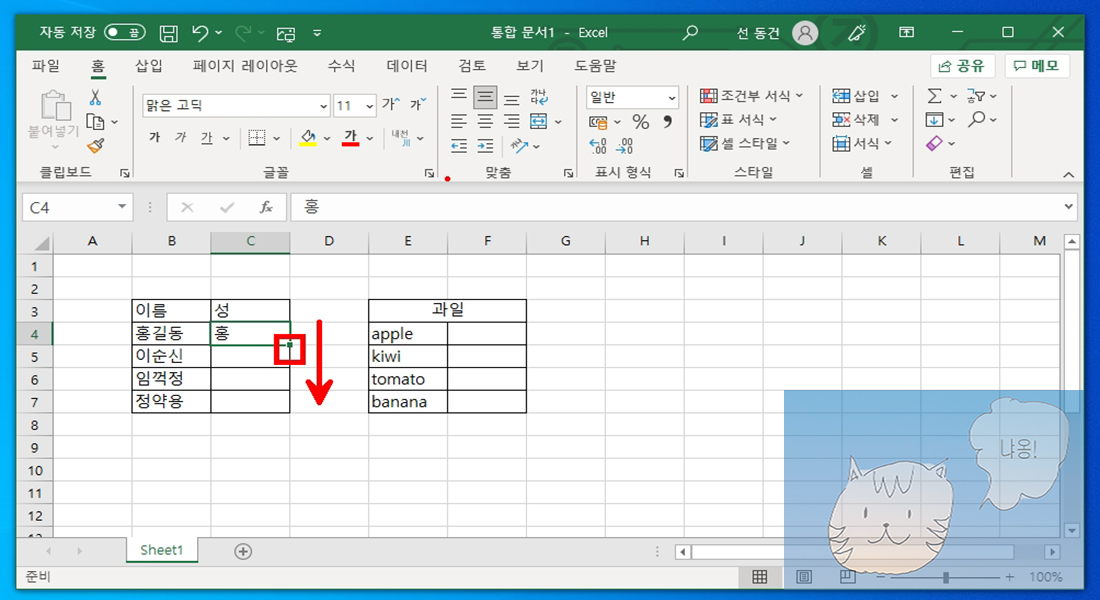Click the Cut scissors icon
The width and height of the screenshot is (1100, 600).
coord(95,98)
